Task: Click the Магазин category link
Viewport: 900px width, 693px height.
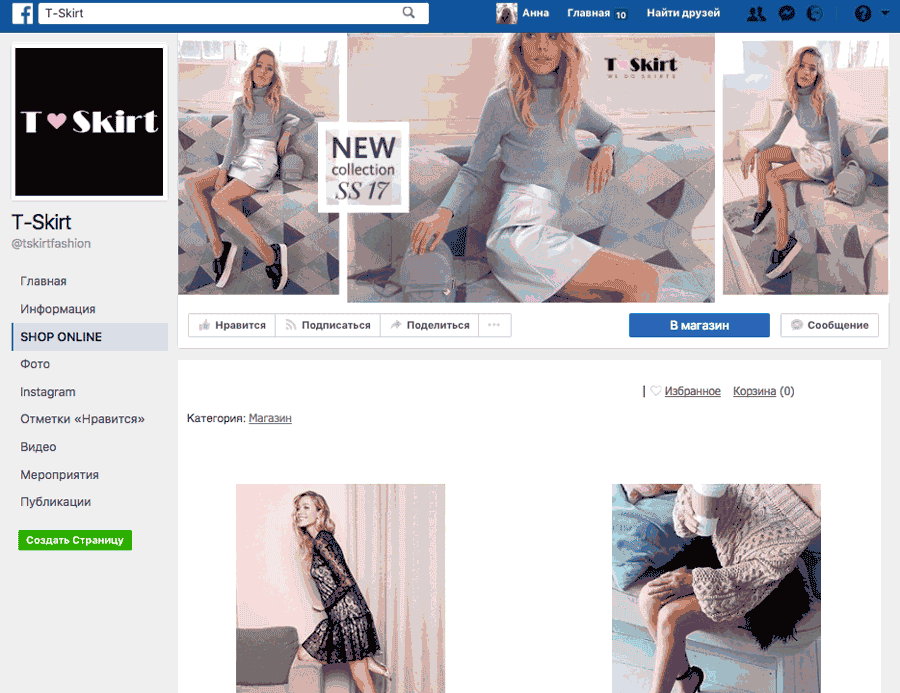Action: click(x=270, y=418)
